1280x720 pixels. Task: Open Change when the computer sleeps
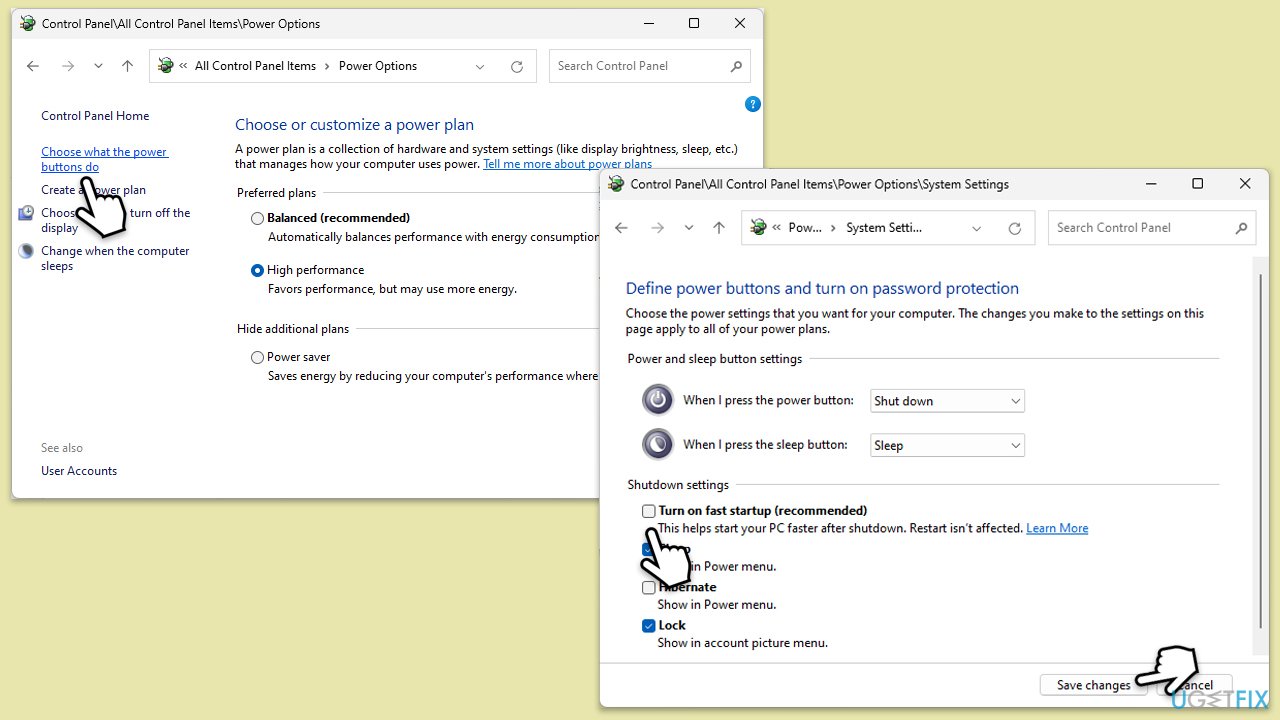pyautogui.click(x=115, y=258)
